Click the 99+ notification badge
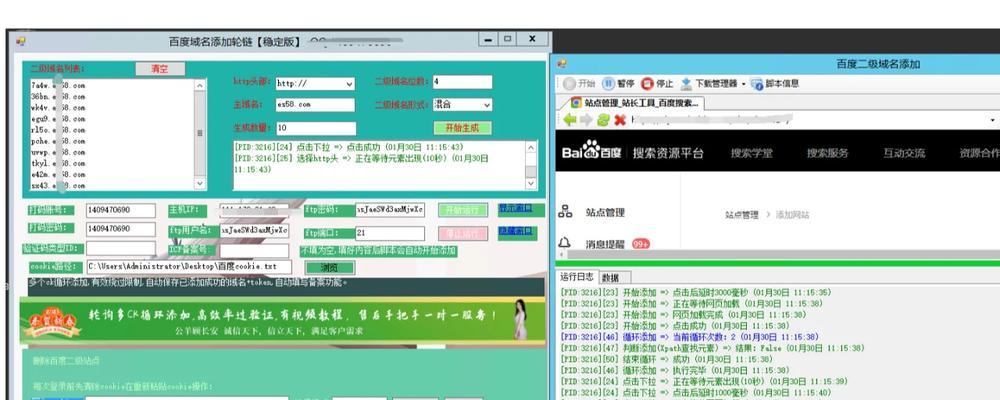Screen dimensions: 1000x400 pos(640,244)
